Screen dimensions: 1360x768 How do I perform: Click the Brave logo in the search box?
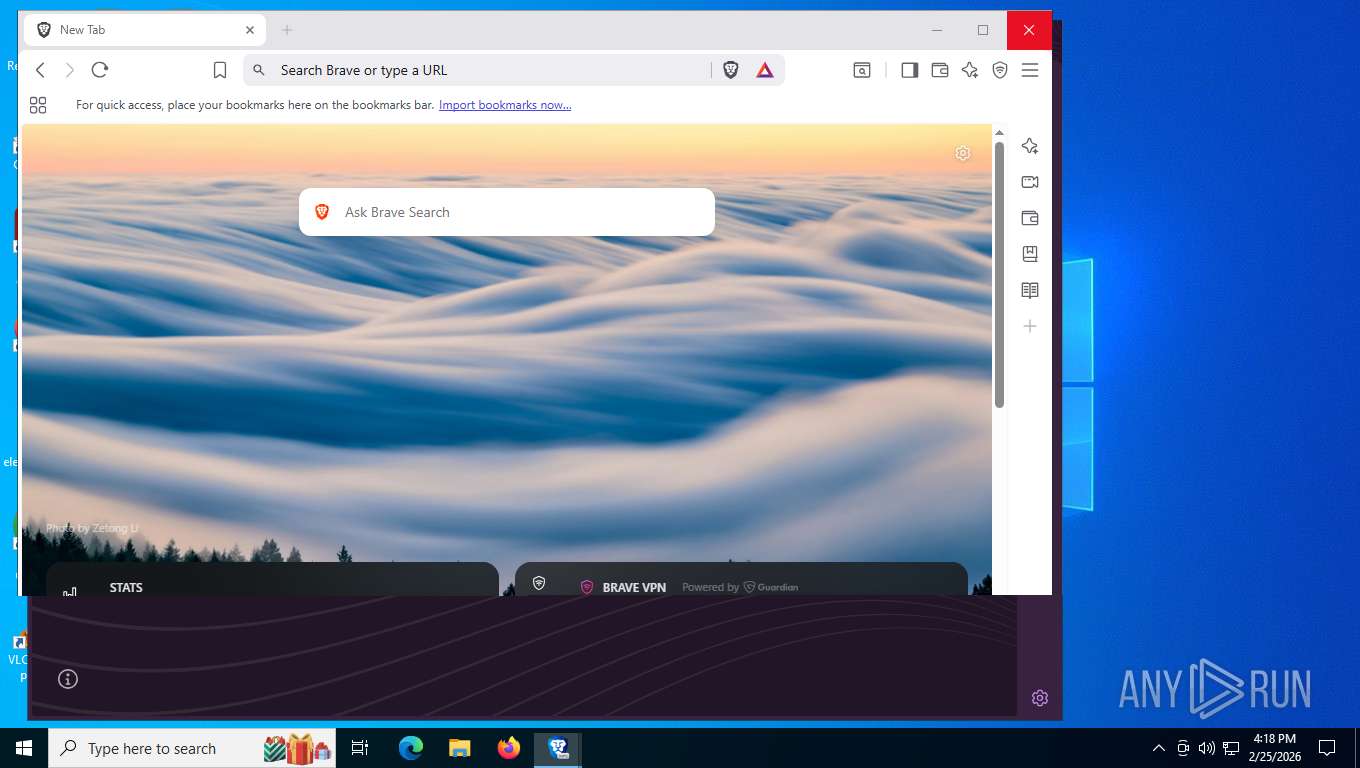(322, 212)
